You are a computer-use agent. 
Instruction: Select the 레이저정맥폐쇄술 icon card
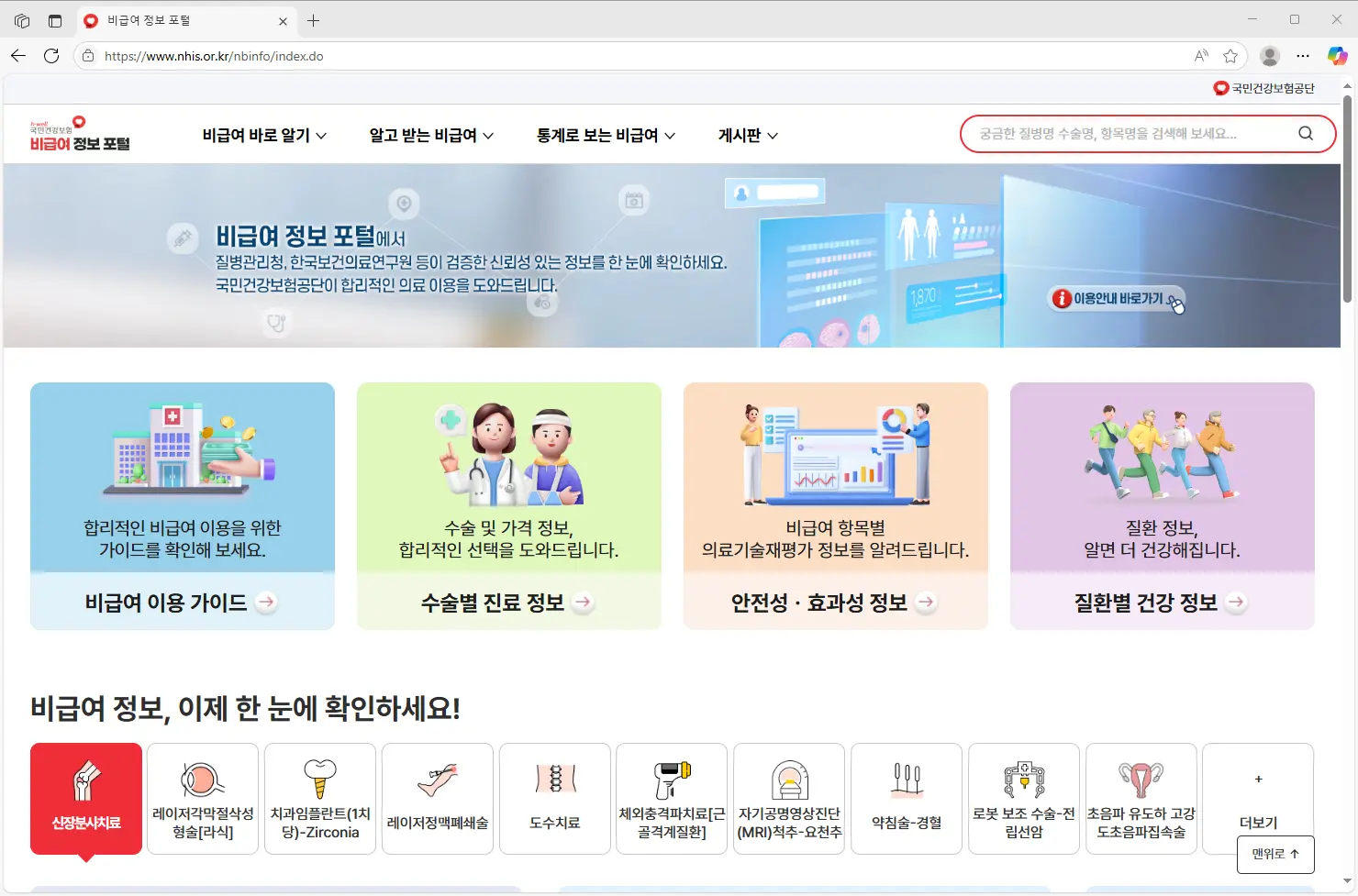click(438, 799)
